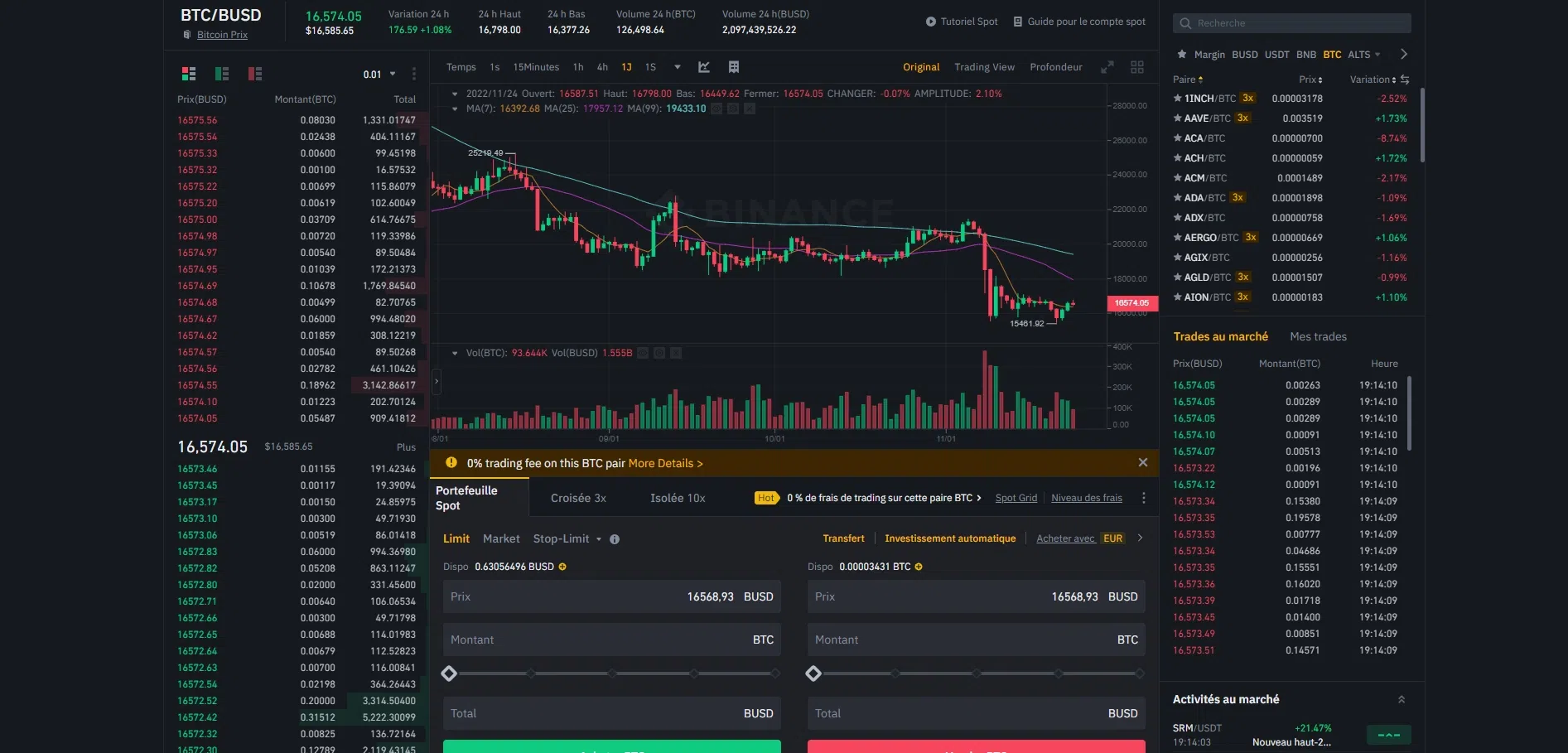
Task: Open the ALTS markets dropdown
Action: tap(1364, 55)
